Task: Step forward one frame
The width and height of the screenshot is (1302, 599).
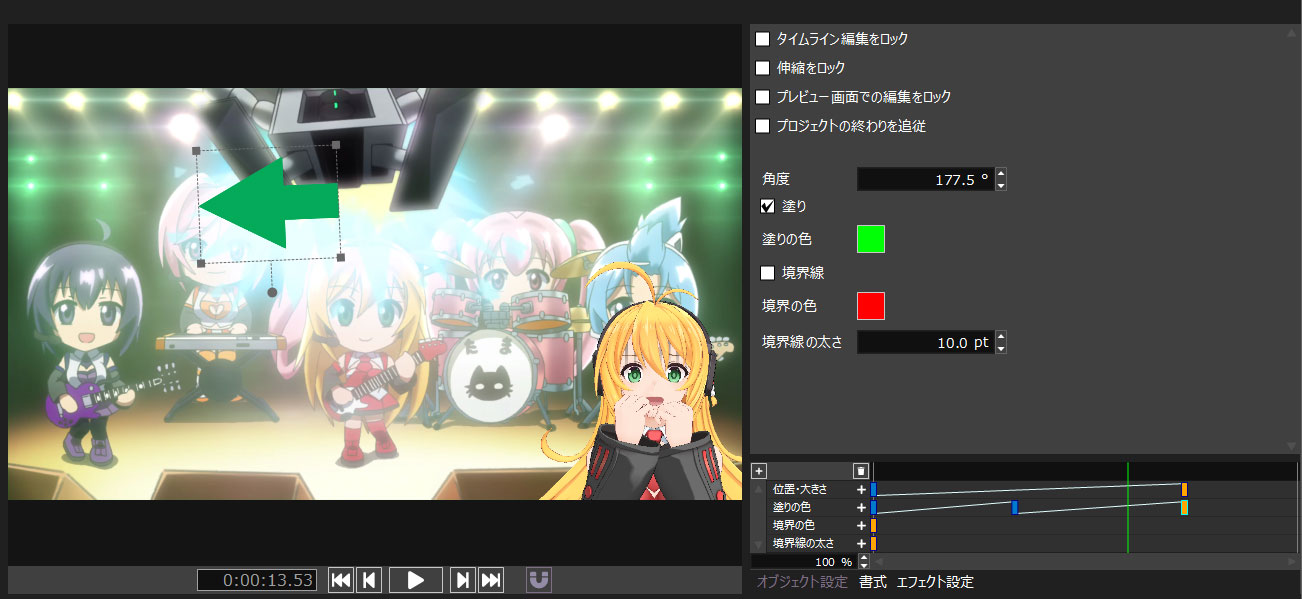Action: [x=463, y=580]
